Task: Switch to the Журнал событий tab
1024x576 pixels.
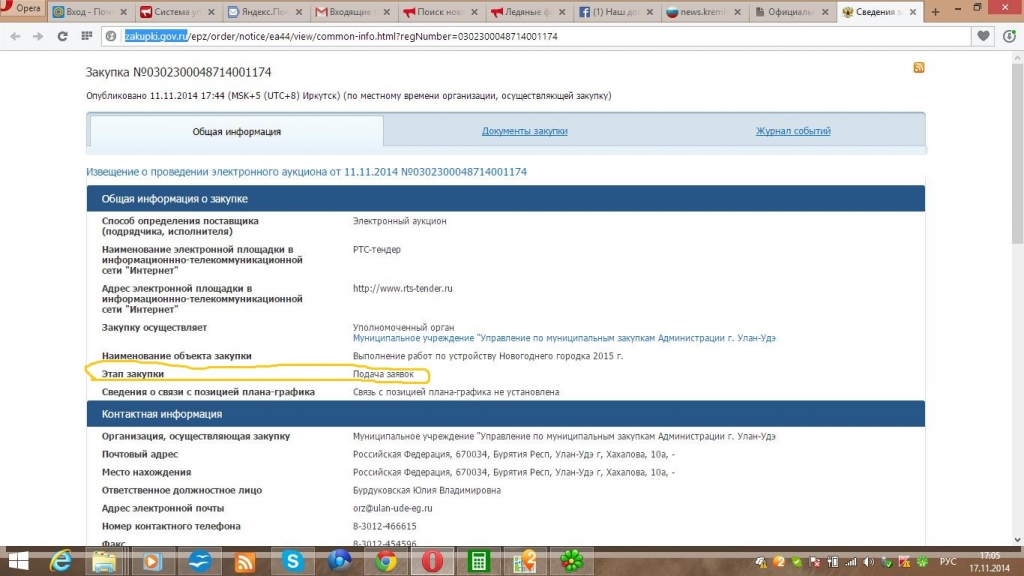Action: tap(793, 131)
